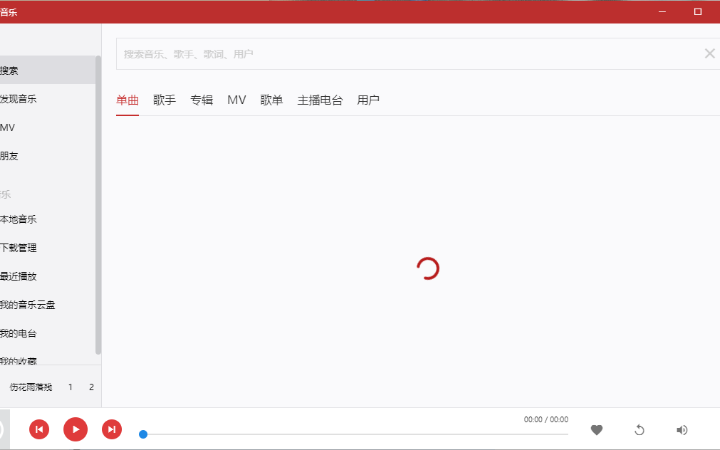Maximize the music window
The width and height of the screenshot is (720, 450).
(x=698, y=11)
